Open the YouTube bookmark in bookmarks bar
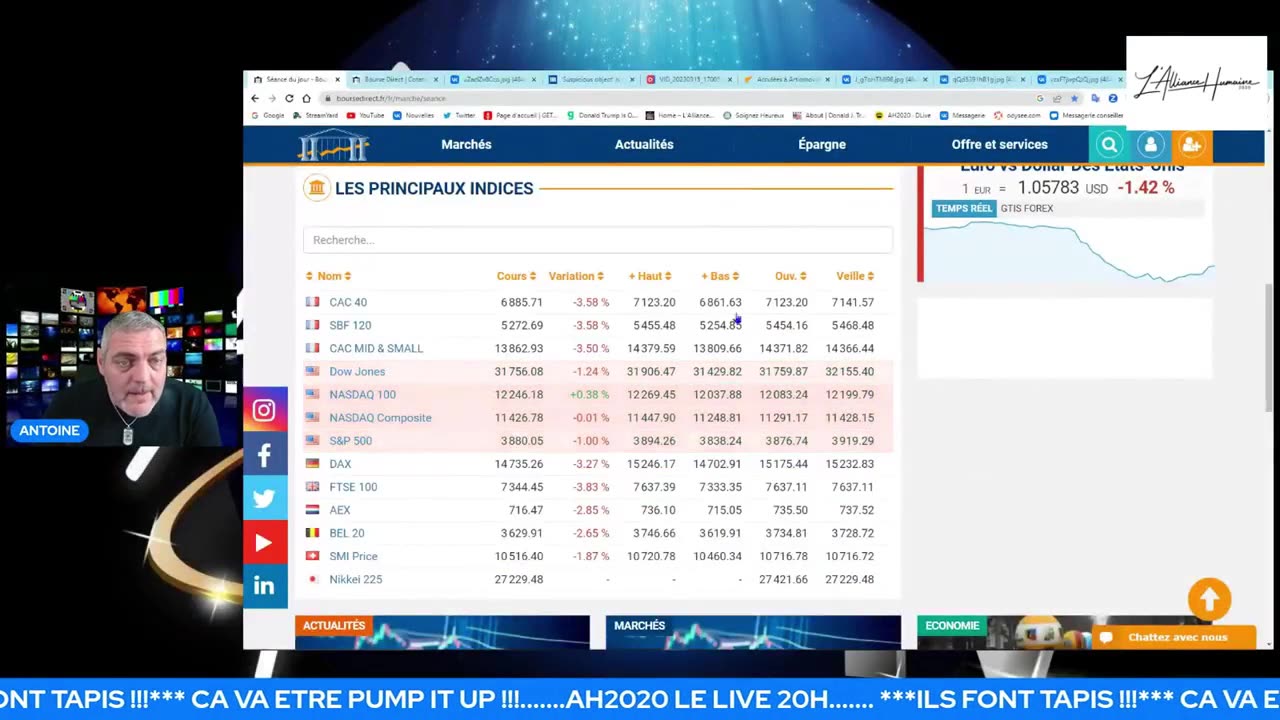 [365, 115]
